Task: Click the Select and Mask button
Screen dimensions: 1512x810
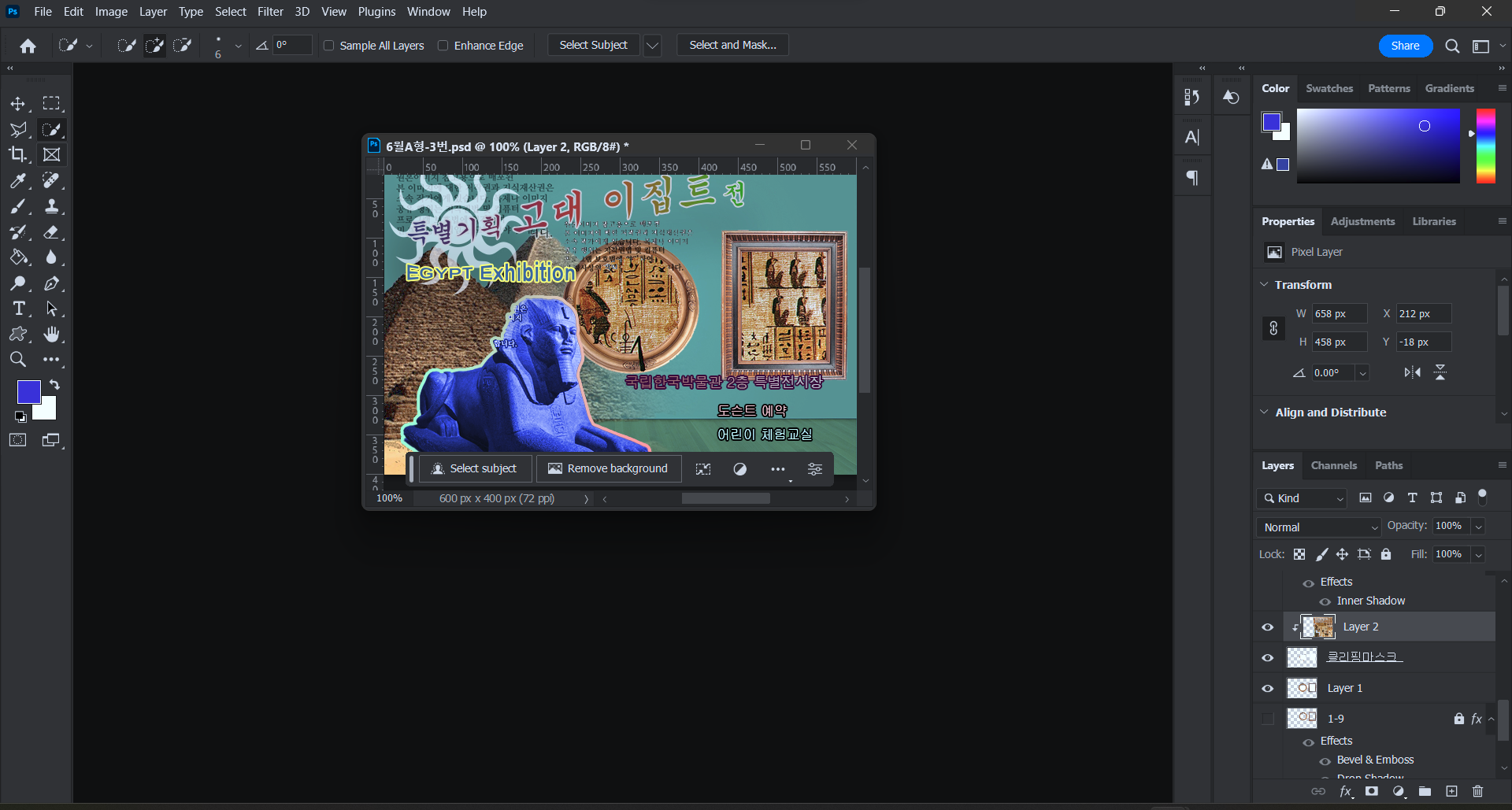Action: click(732, 46)
